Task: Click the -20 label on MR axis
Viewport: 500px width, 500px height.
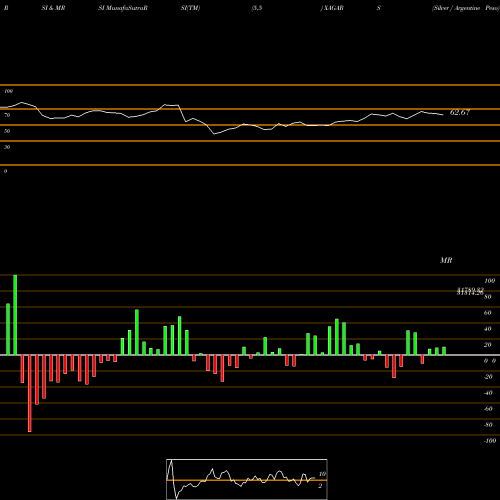Action: tap(488, 377)
